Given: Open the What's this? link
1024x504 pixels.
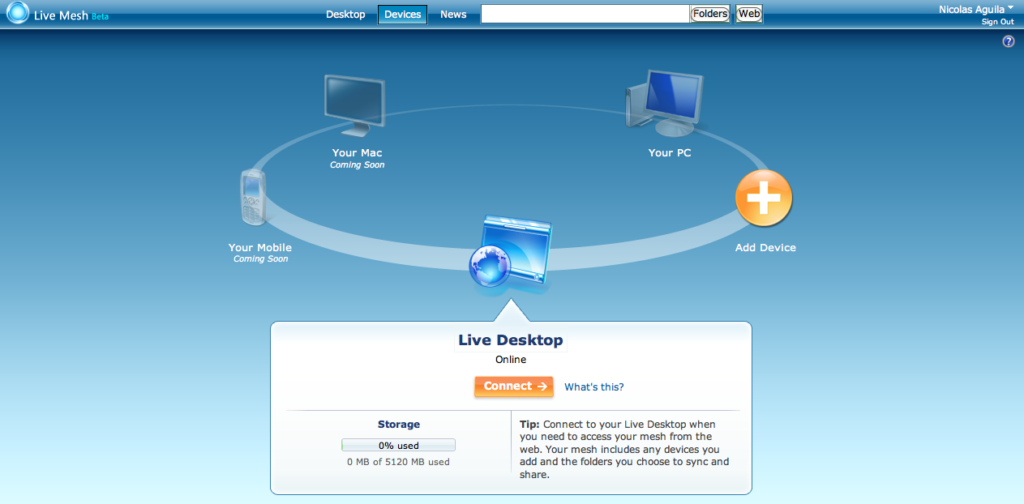Looking at the screenshot, I should (594, 387).
